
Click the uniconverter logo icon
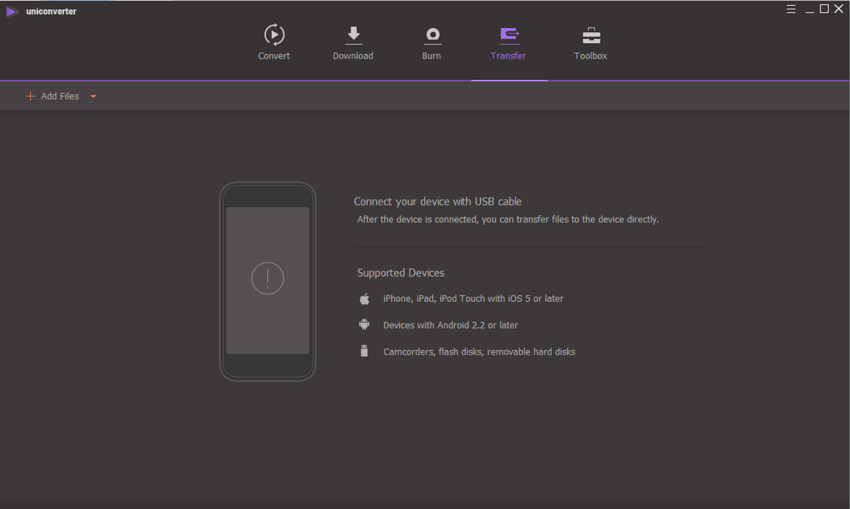[12, 11]
